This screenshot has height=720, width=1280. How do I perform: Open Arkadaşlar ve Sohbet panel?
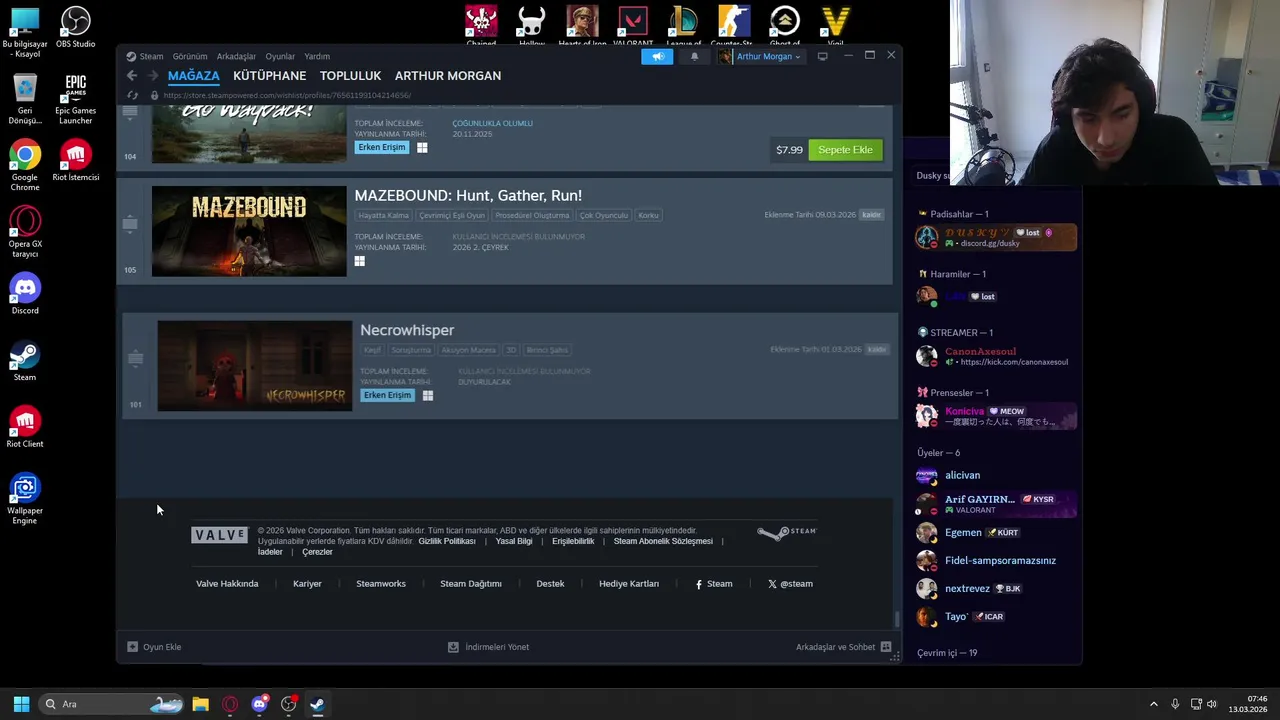coord(843,647)
